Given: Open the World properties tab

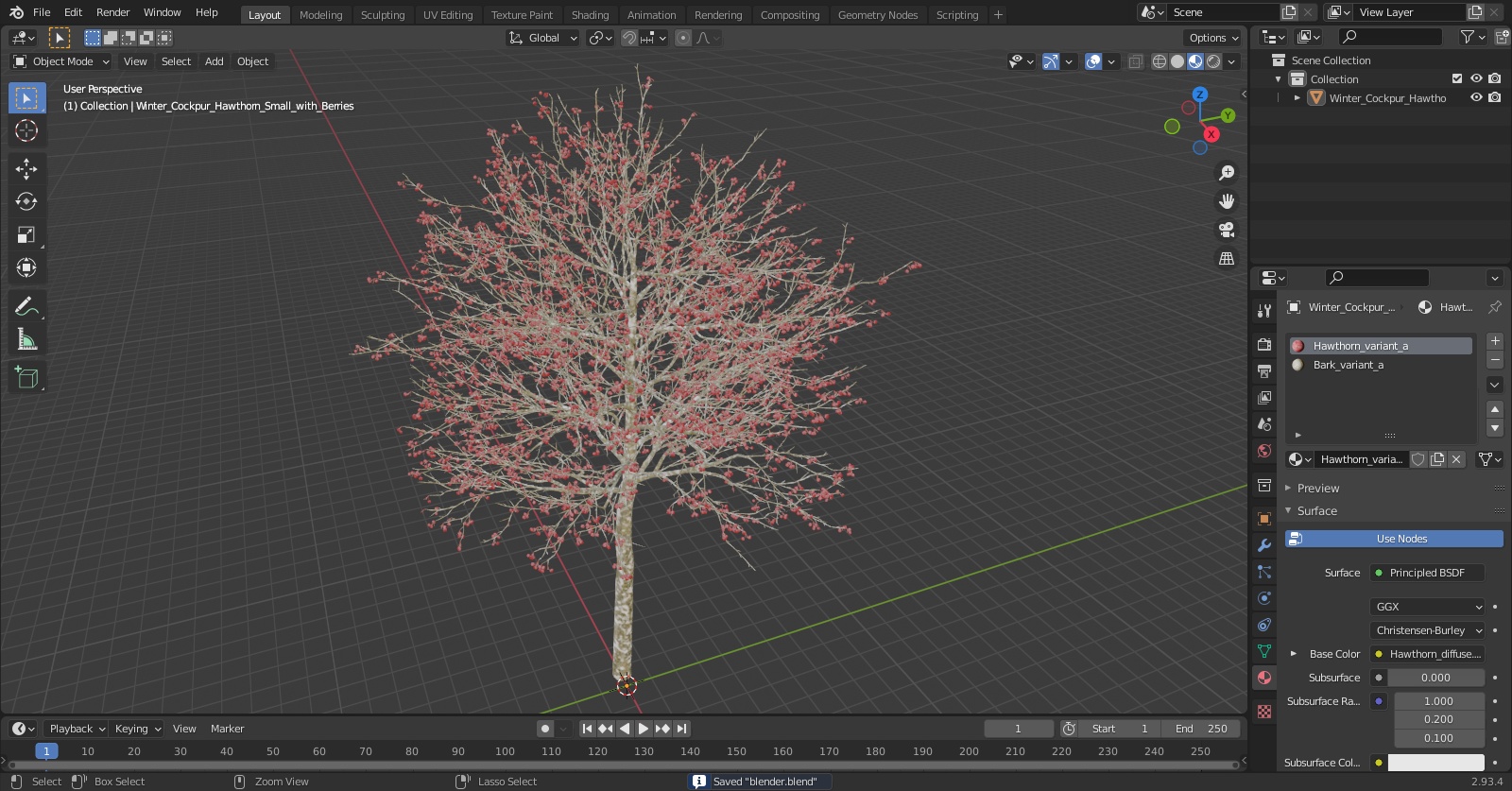Looking at the screenshot, I should click(1264, 451).
